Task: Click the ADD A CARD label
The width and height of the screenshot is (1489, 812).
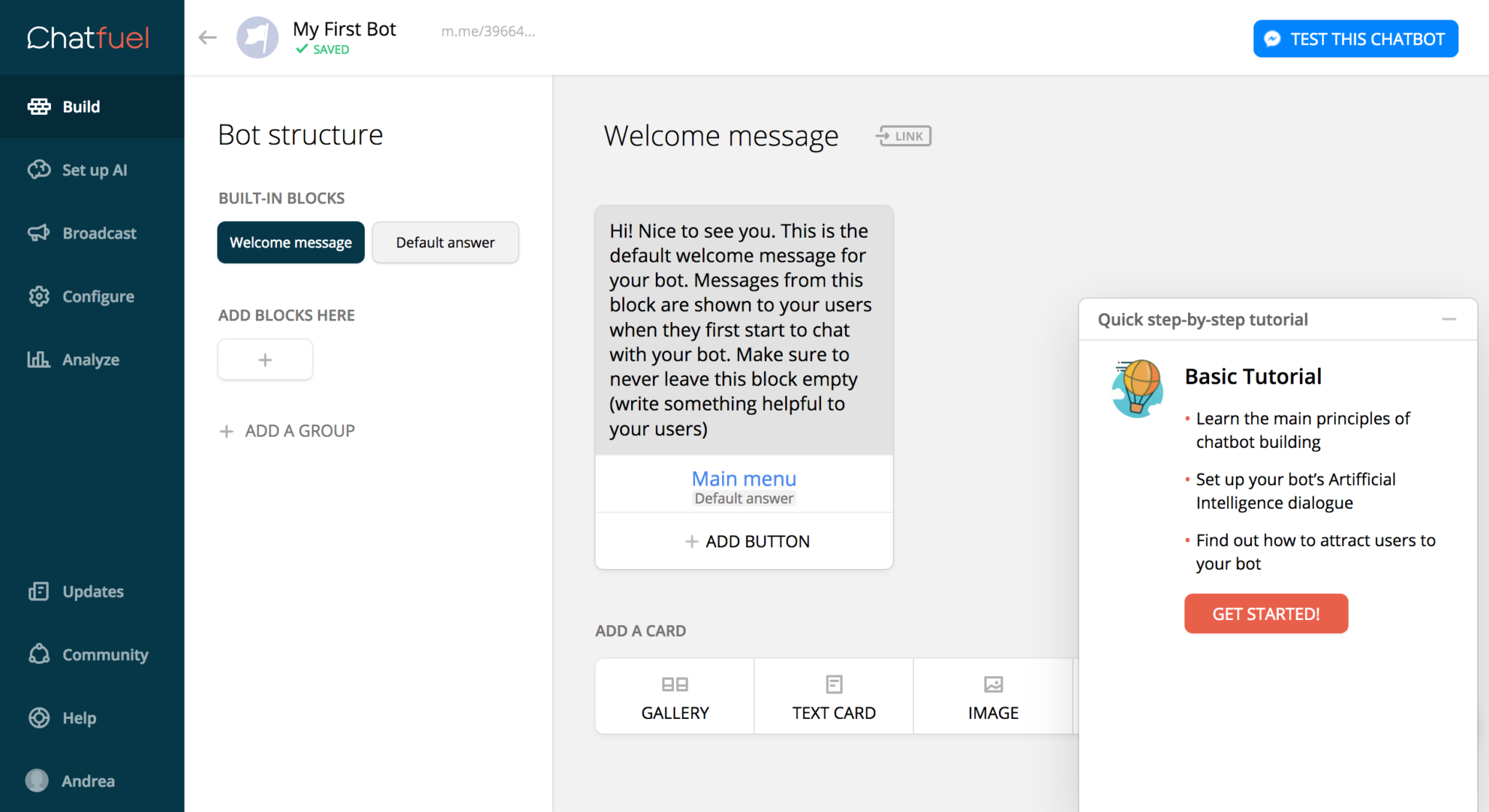Action: [641, 631]
